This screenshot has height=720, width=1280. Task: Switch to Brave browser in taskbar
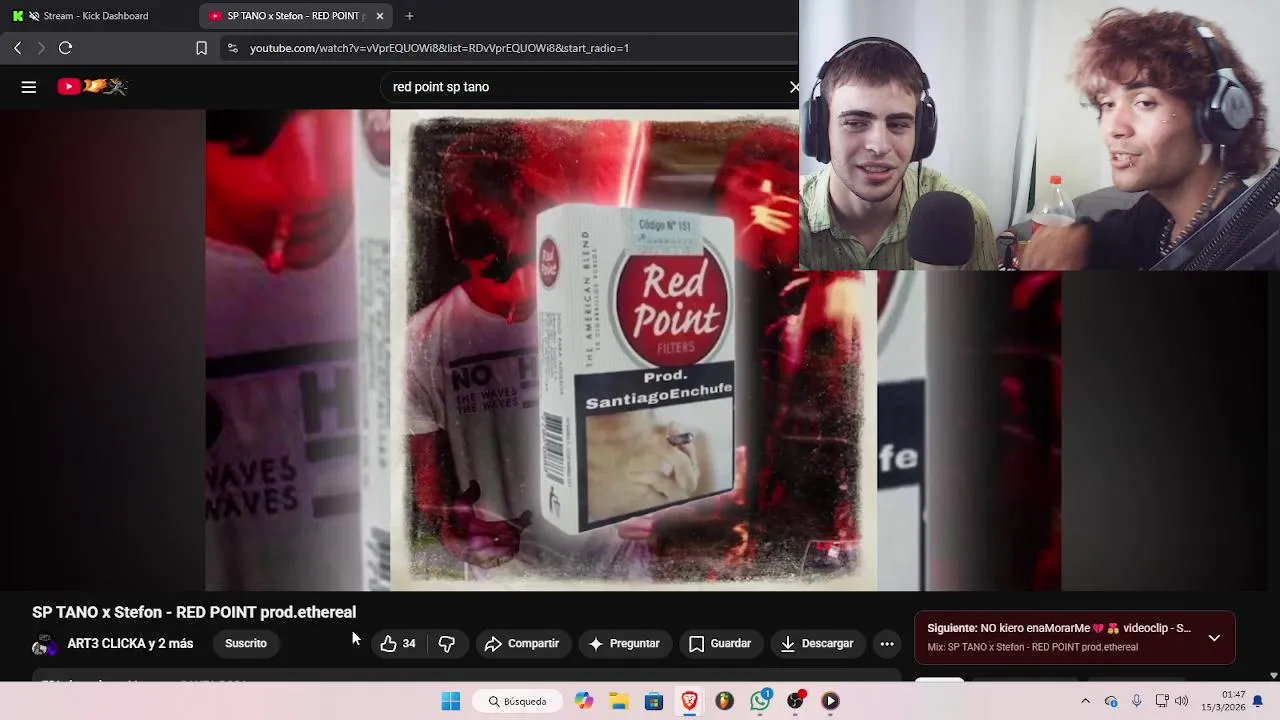(x=689, y=701)
